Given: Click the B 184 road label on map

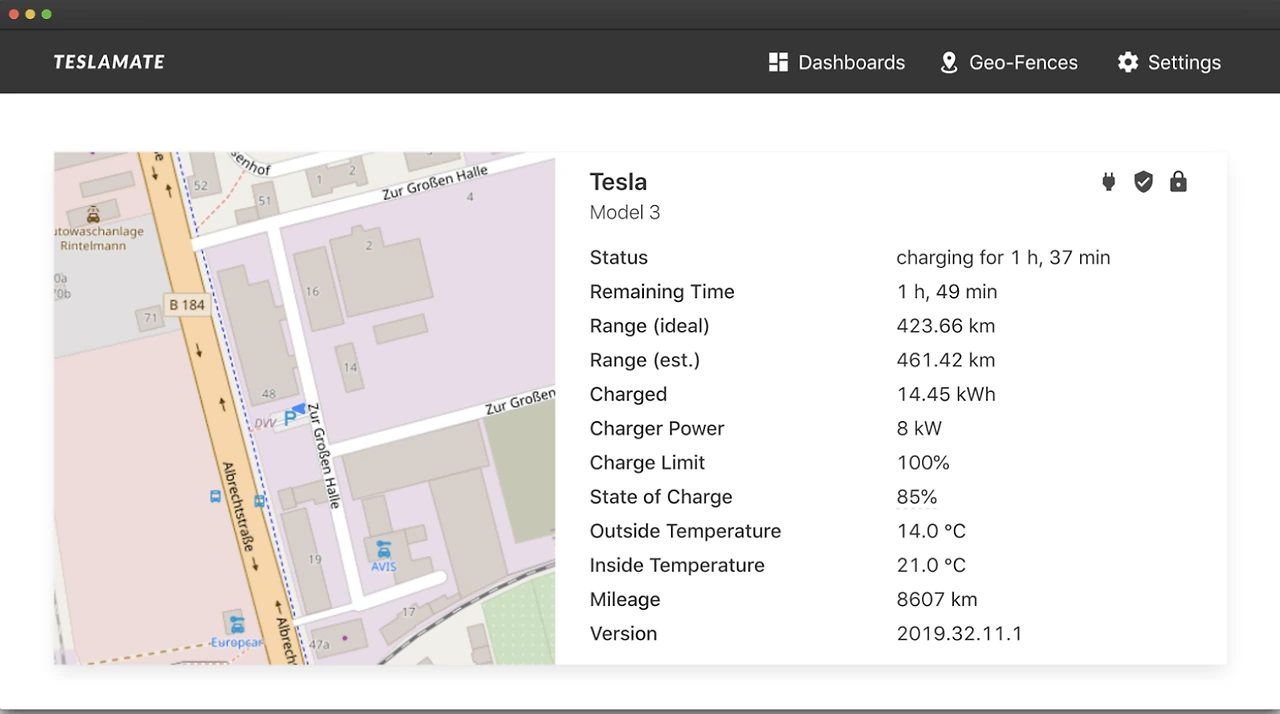Looking at the screenshot, I should point(186,305).
